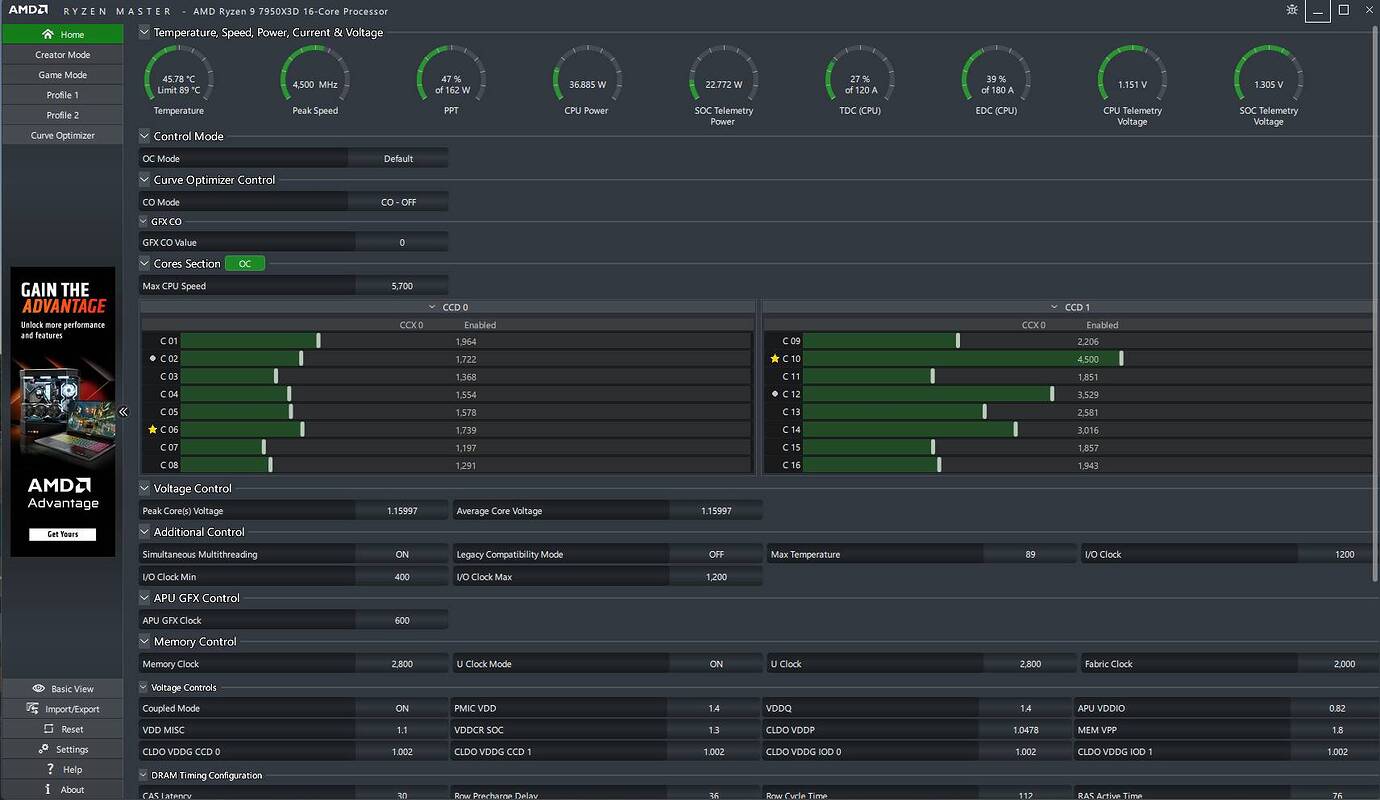Select the Curve Optimizer tab
Screen dimensions: 1380x800
[x=62, y=135]
